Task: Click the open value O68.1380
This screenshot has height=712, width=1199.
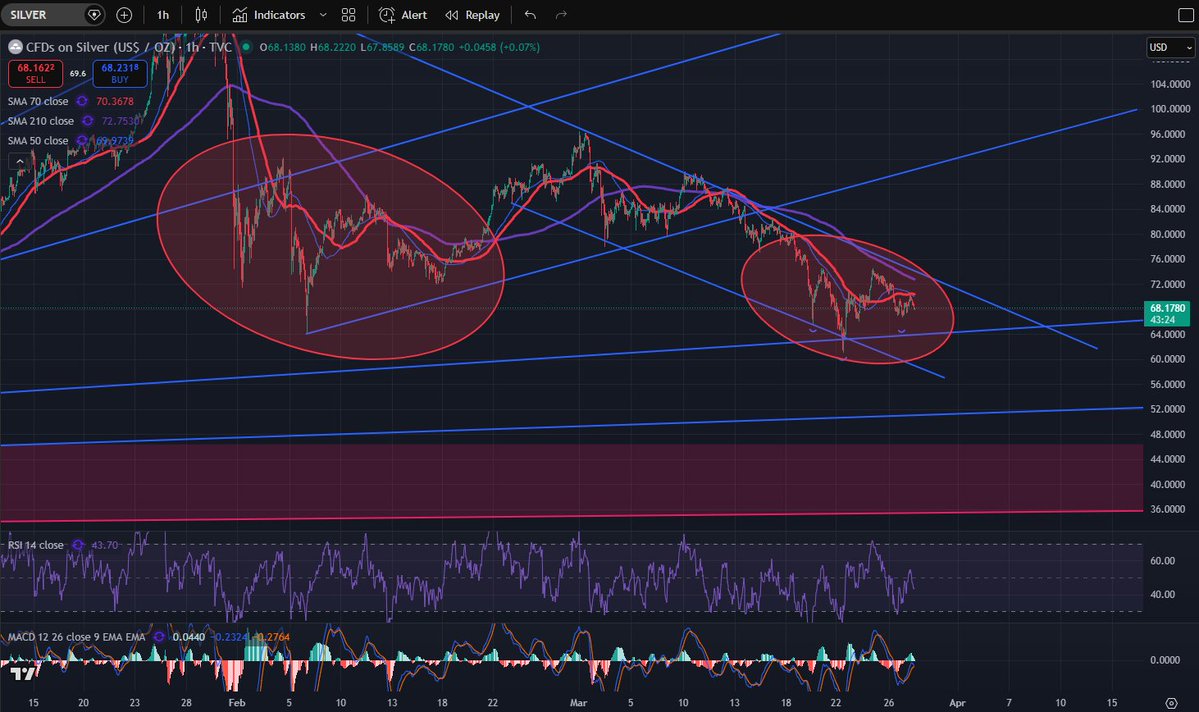Action: coord(282,47)
